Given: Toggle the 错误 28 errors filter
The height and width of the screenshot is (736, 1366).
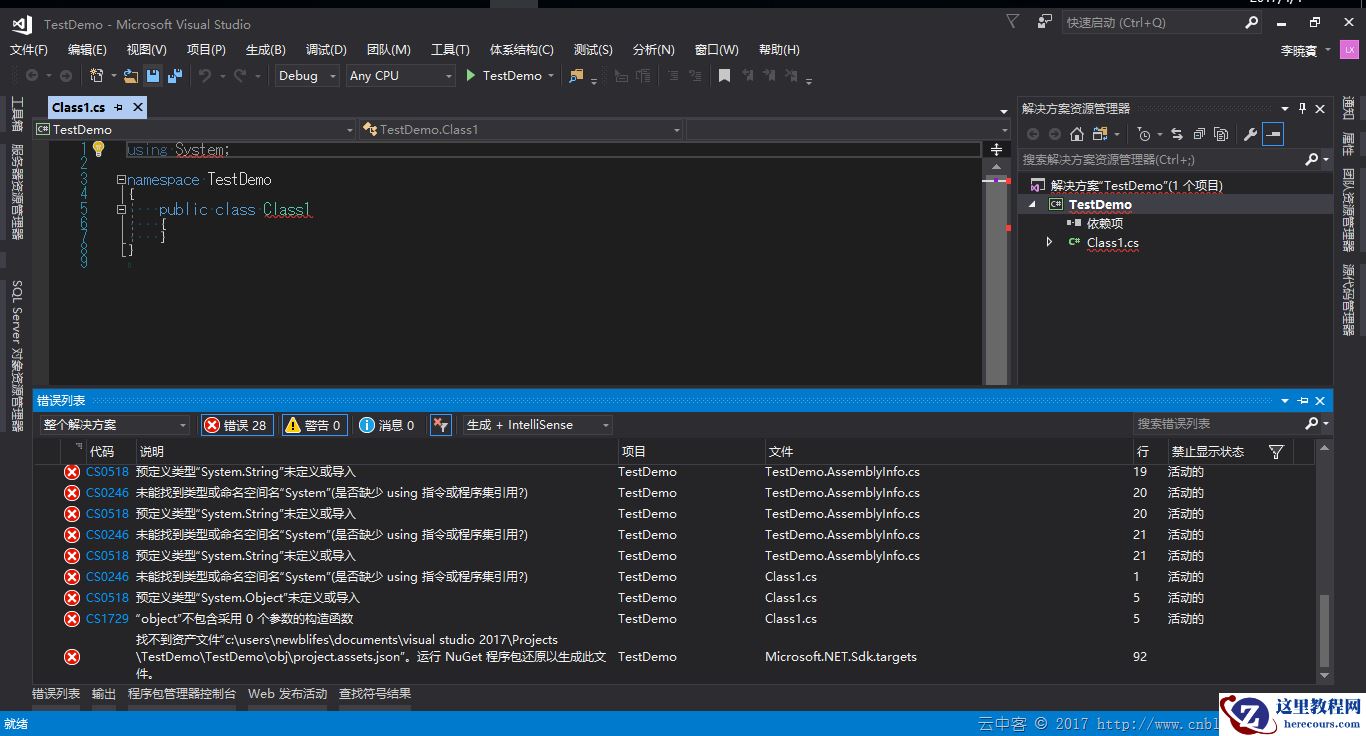Looking at the screenshot, I should click(x=236, y=425).
